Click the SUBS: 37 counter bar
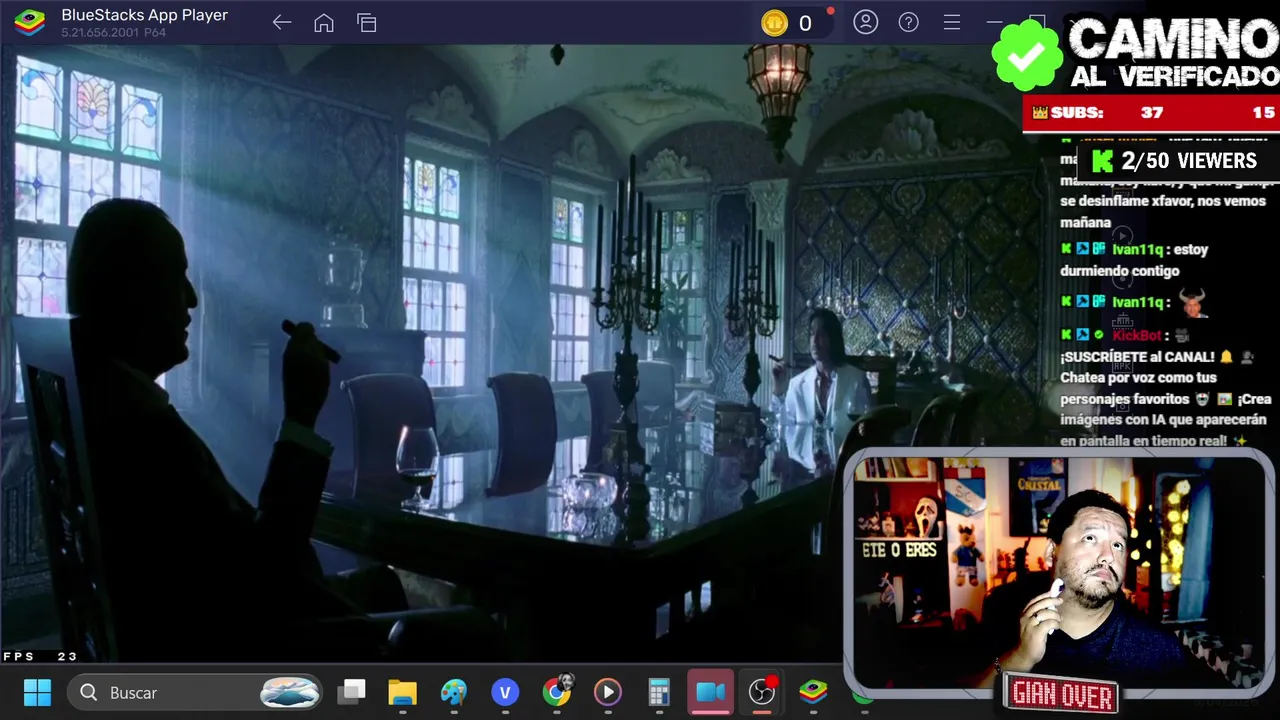Viewport: 1280px width, 720px height. pos(1150,113)
